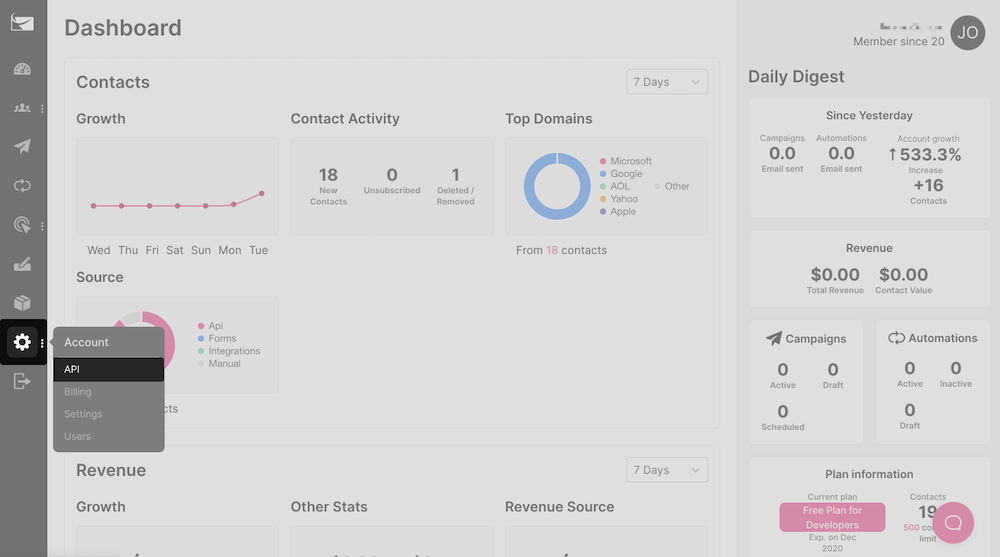Click the JO user avatar

pyautogui.click(x=967, y=32)
